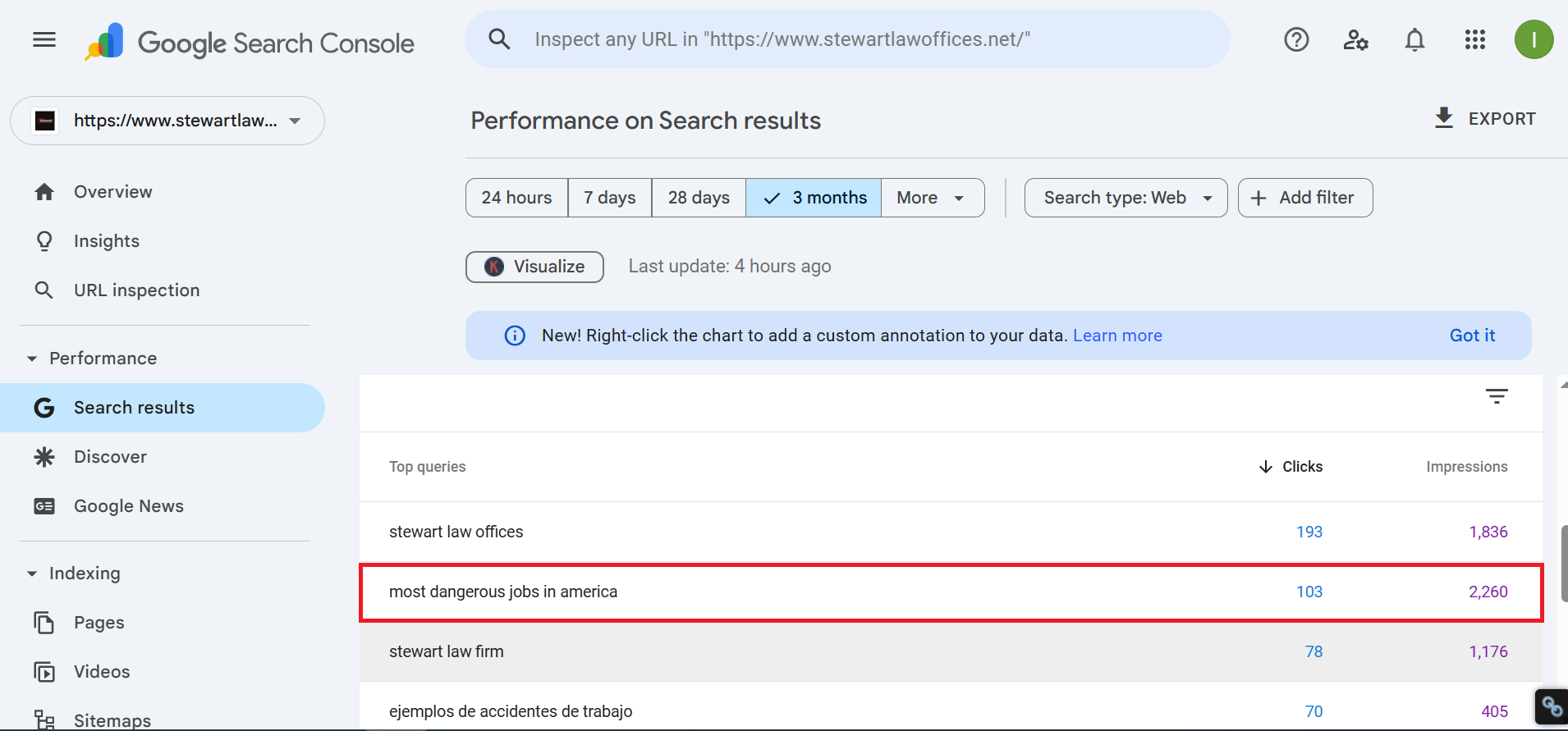Click the 405 impressions value

tap(1494, 711)
